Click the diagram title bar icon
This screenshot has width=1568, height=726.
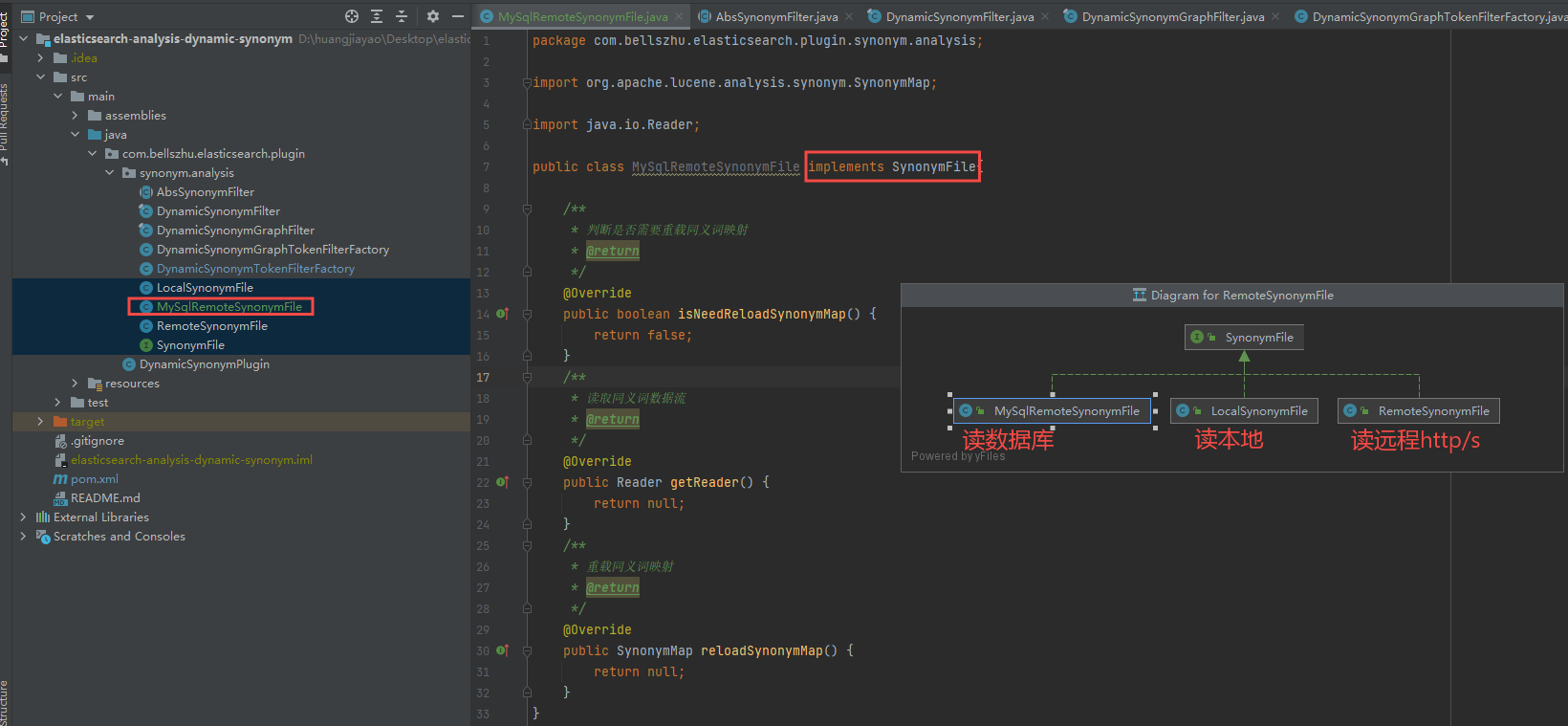pos(1140,295)
